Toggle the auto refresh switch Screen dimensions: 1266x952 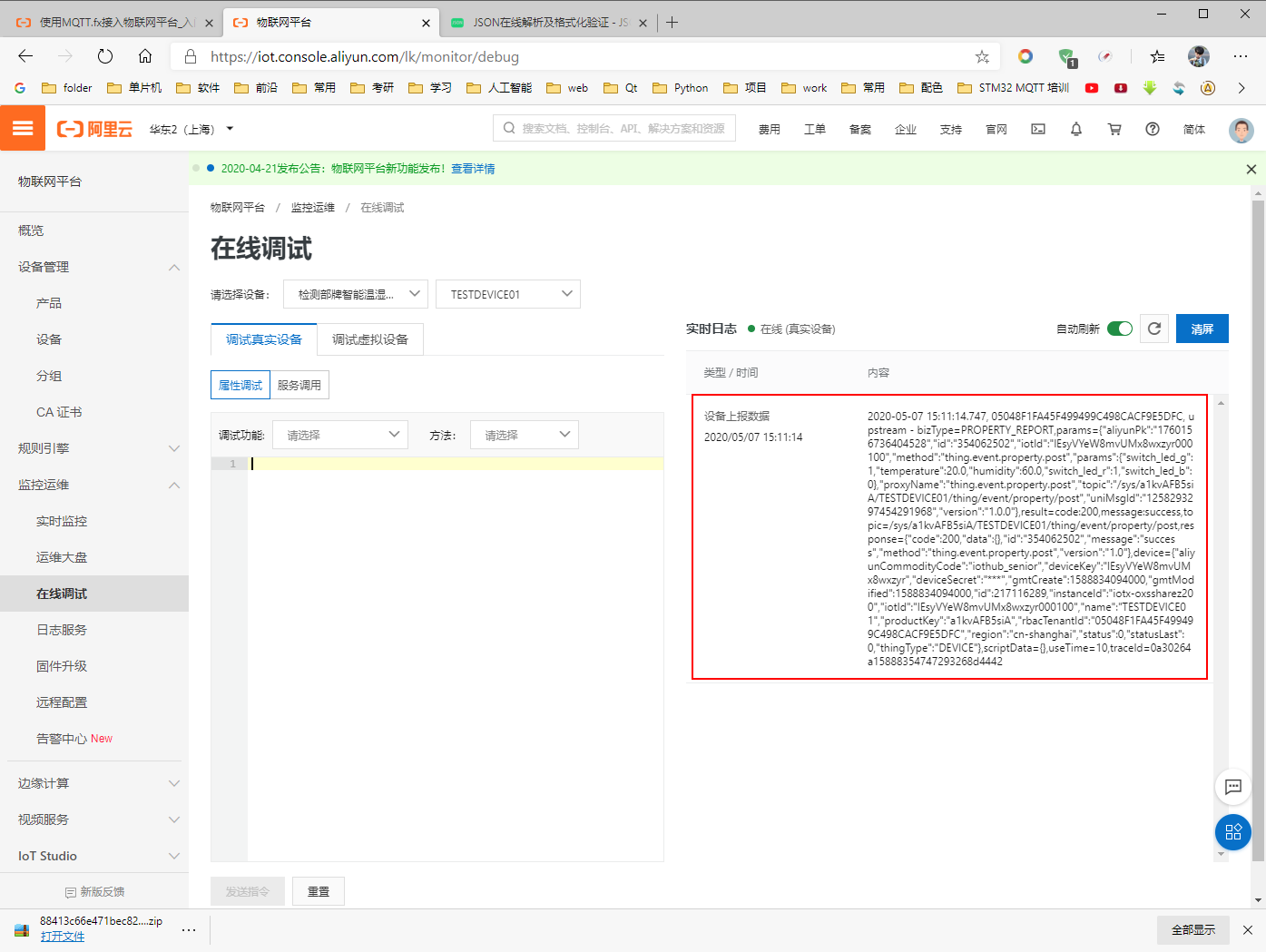click(x=1120, y=329)
